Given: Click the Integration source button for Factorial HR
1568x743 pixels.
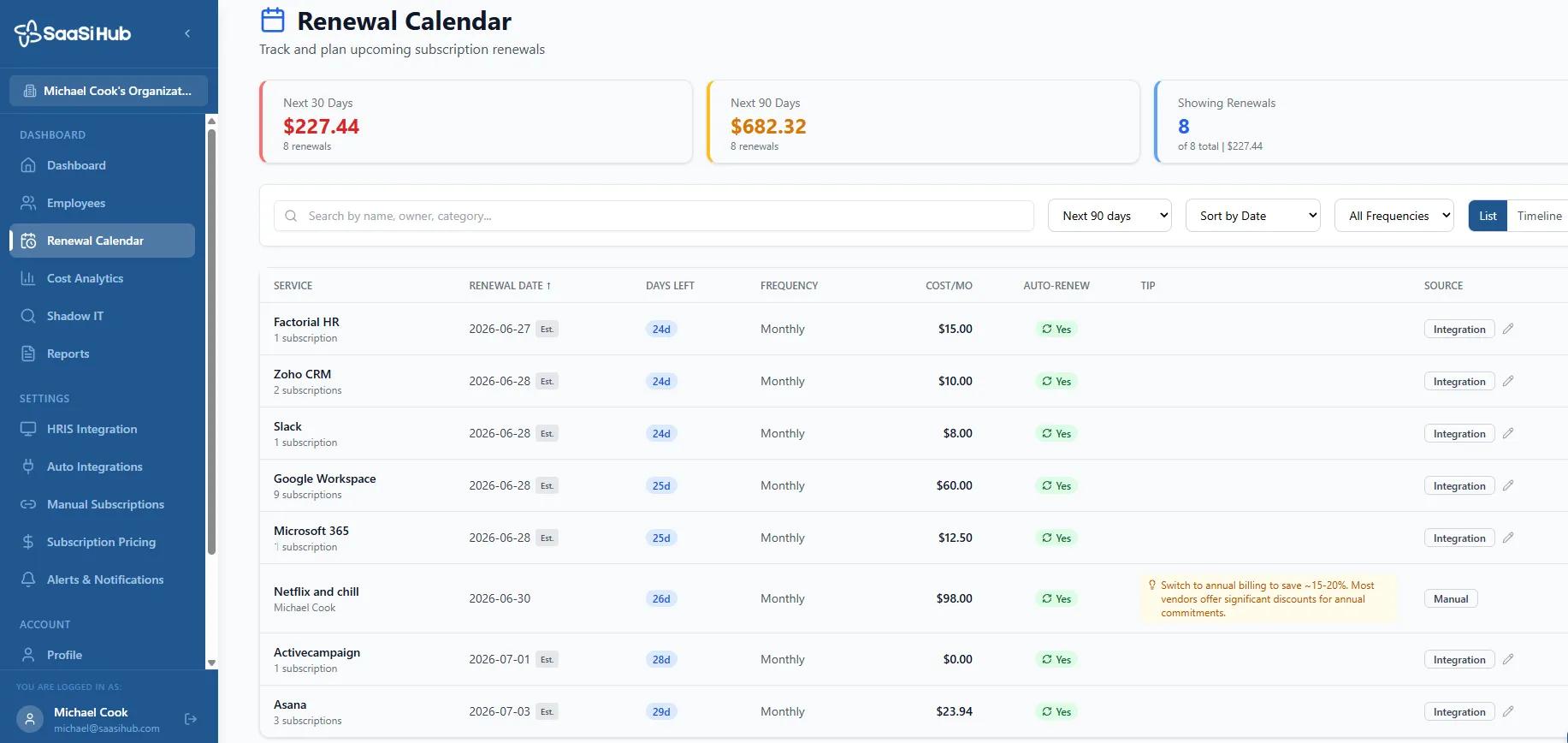Looking at the screenshot, I should pos(1459,329).
